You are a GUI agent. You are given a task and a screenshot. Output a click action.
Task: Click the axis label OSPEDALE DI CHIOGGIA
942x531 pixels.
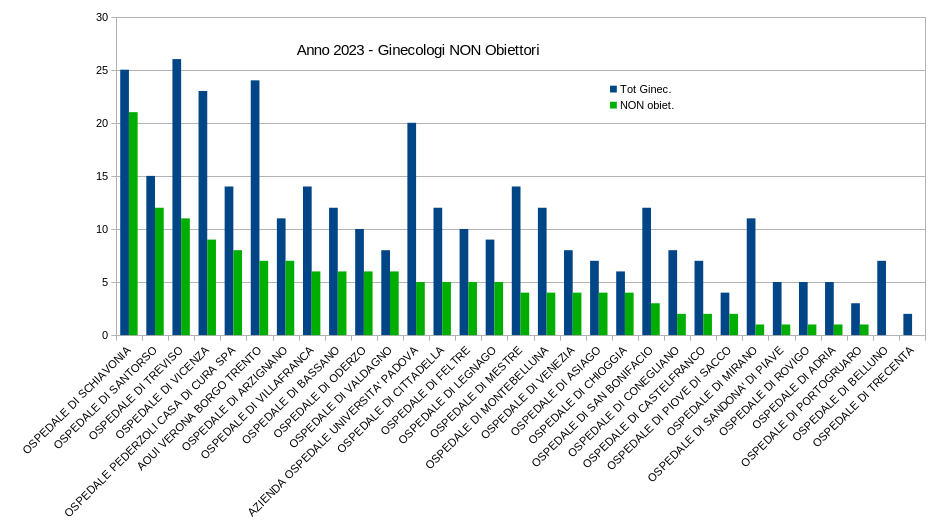(x=577, y=395)
